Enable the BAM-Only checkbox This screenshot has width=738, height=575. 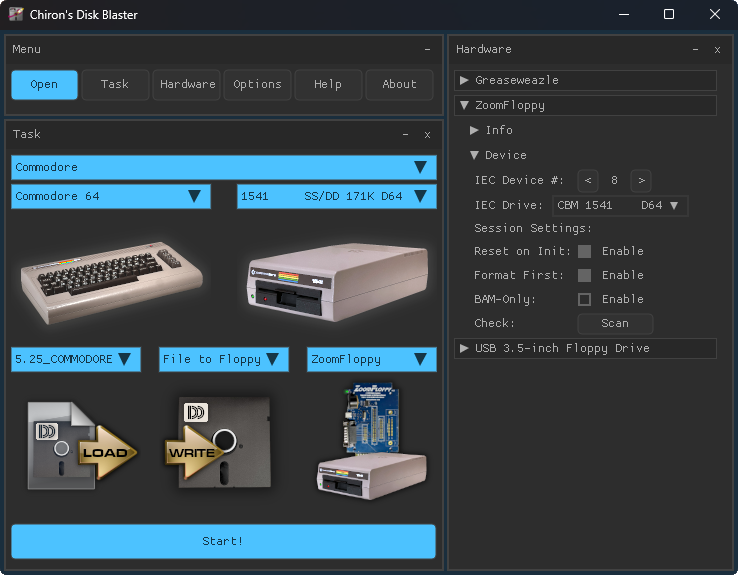(x=584, y=299)
